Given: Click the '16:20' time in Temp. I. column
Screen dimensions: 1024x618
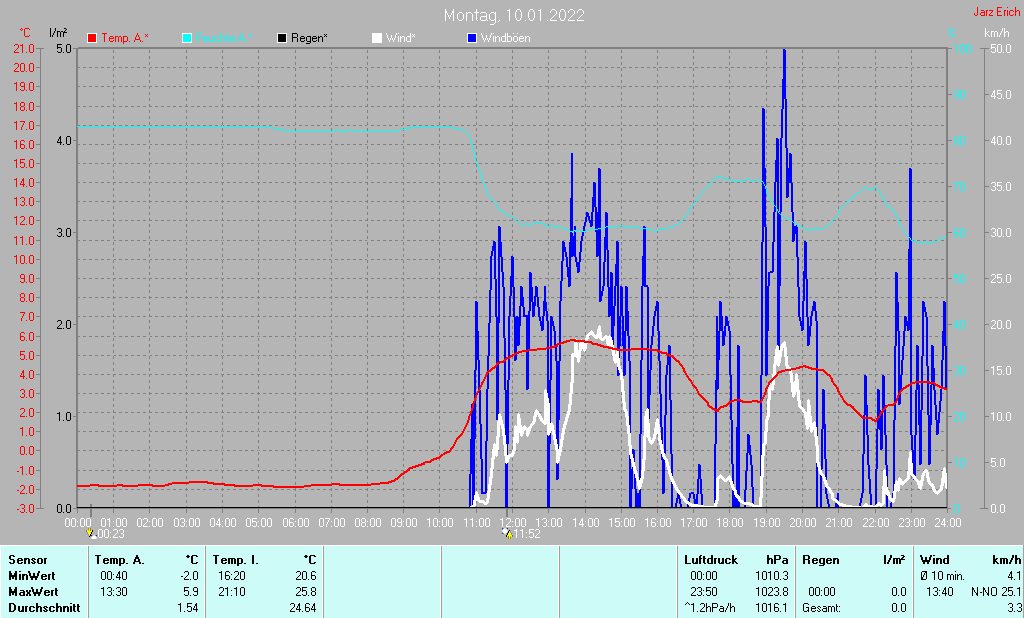Looking at the screenshot, I should (232, 576).
